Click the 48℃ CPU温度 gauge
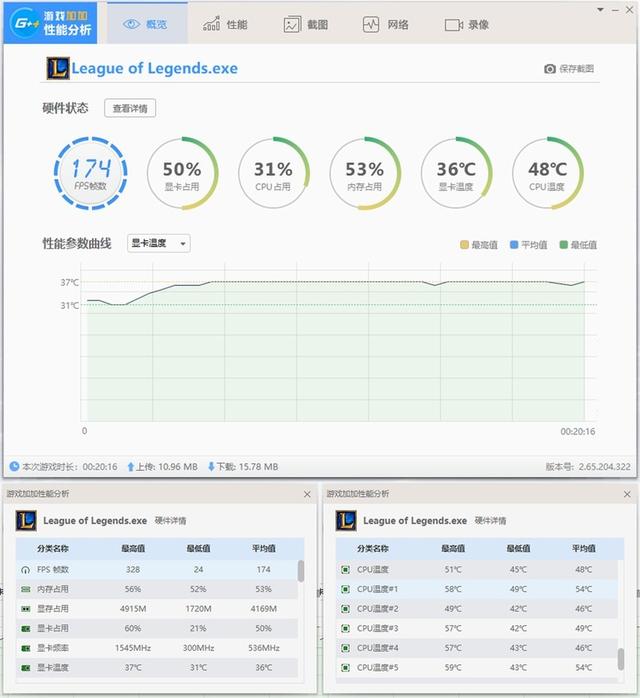Viewport: 640px width, 698px height. [x=548, y=173]
